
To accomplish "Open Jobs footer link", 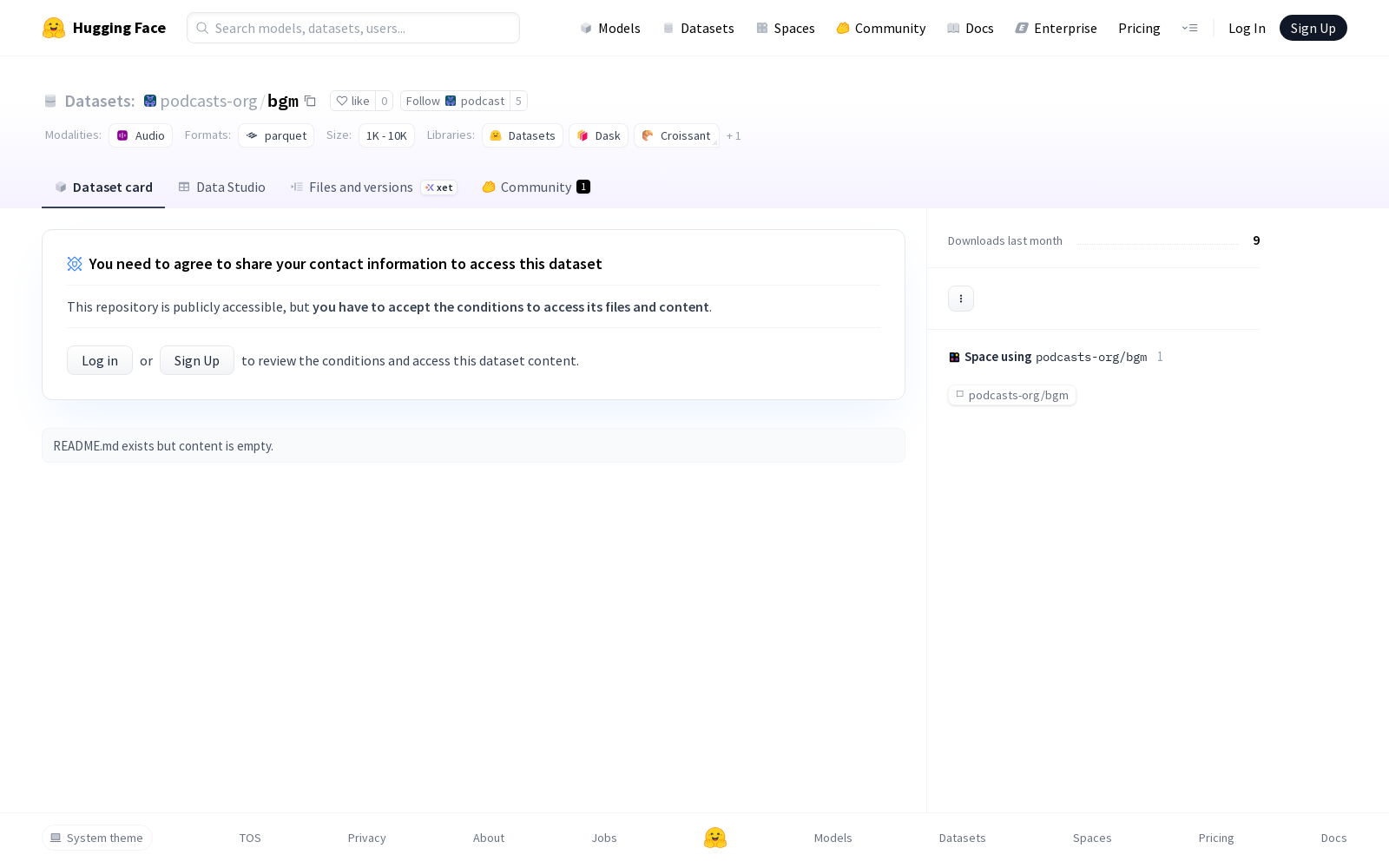I will (x=603, y=838).
